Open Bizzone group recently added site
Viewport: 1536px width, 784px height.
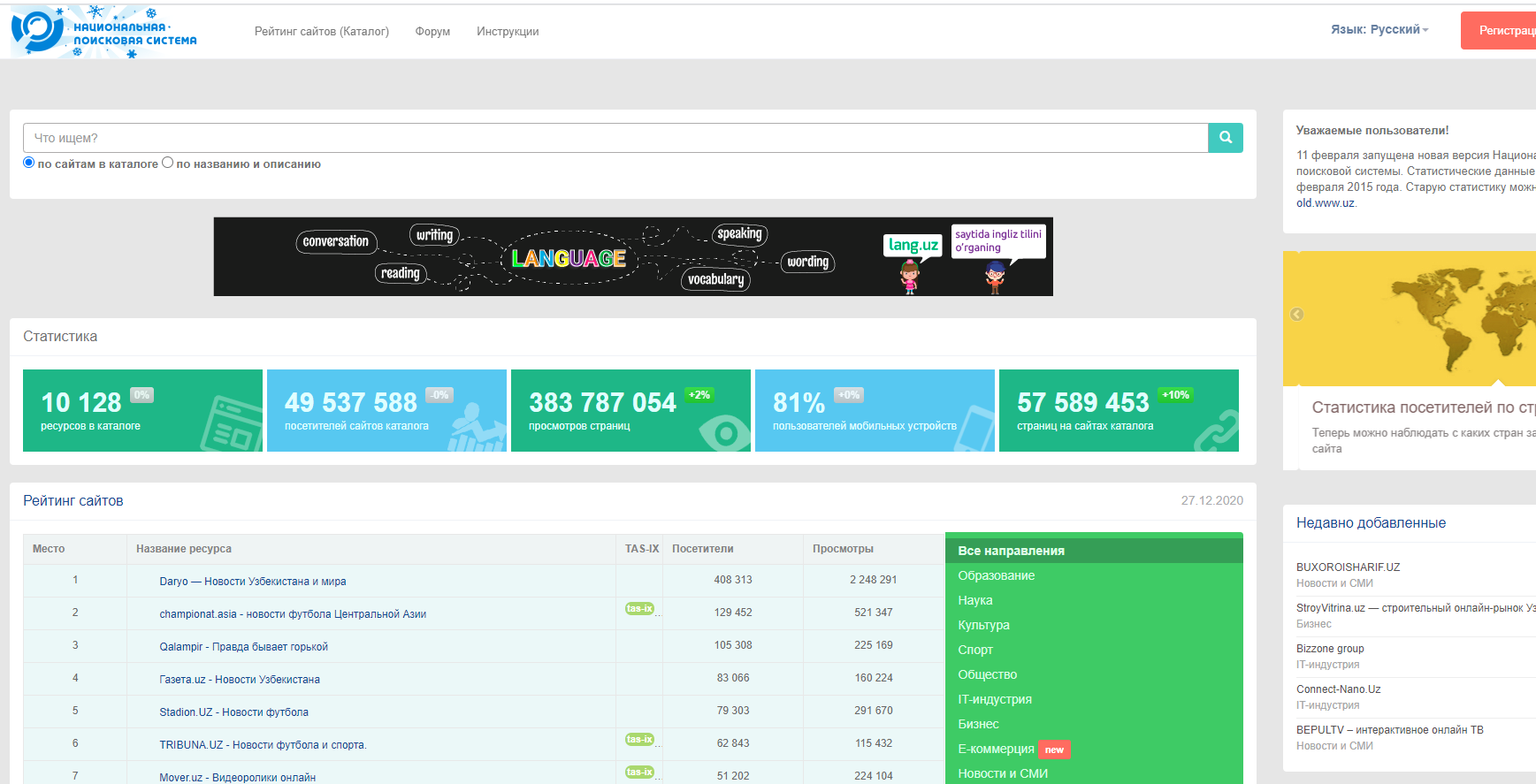coord(1330,649)
